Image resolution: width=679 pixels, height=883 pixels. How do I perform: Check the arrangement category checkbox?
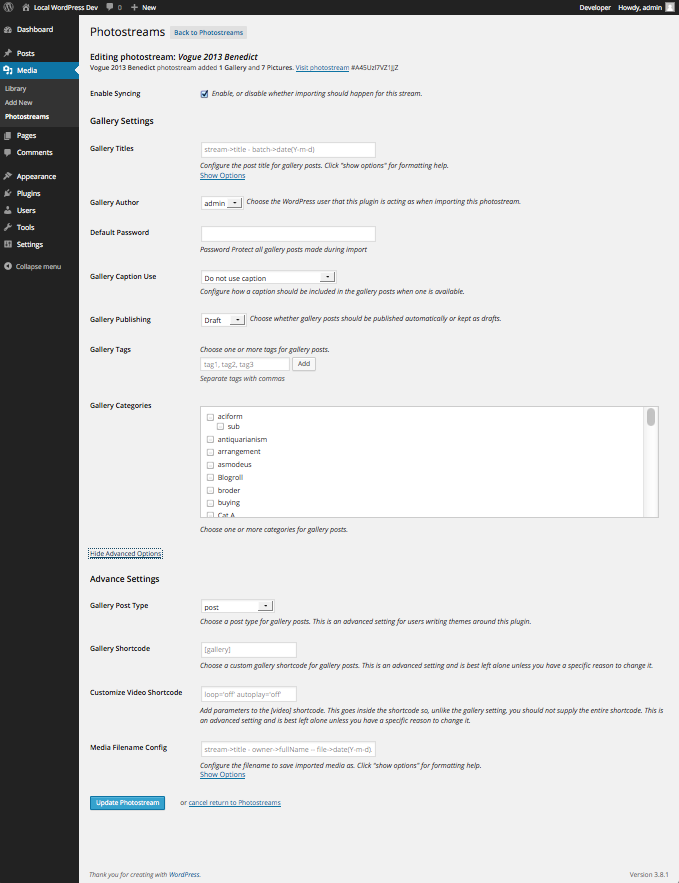click(210, 452)
